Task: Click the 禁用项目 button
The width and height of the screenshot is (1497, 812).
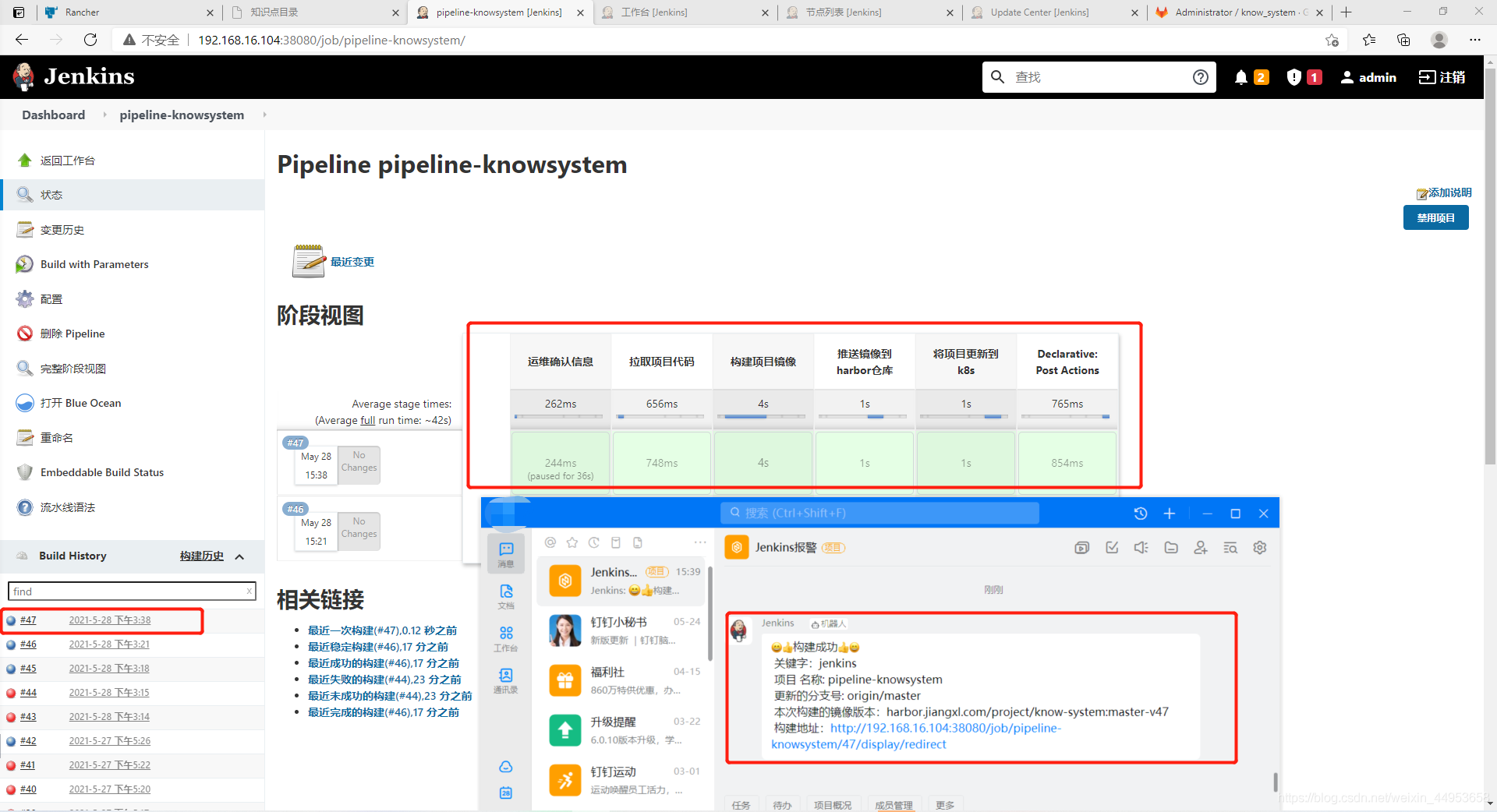Action: point(1435,217)
